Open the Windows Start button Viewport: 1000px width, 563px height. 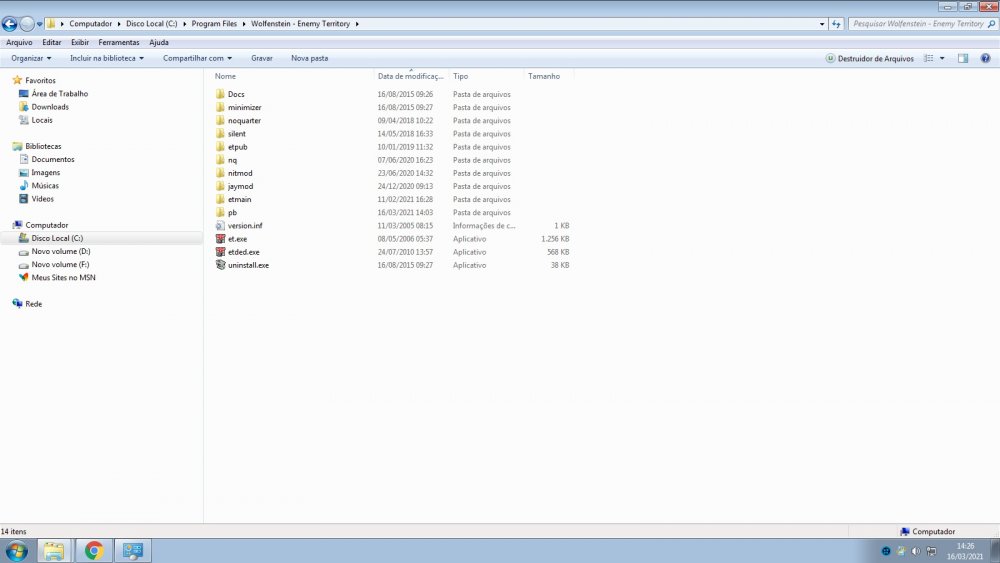pos(17,551)
